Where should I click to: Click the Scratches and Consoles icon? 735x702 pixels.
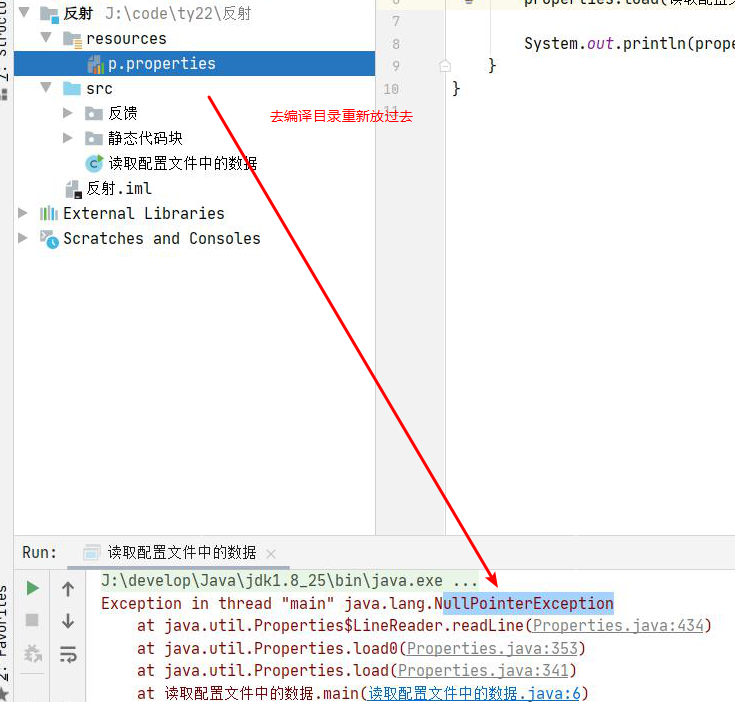[49, 239]
